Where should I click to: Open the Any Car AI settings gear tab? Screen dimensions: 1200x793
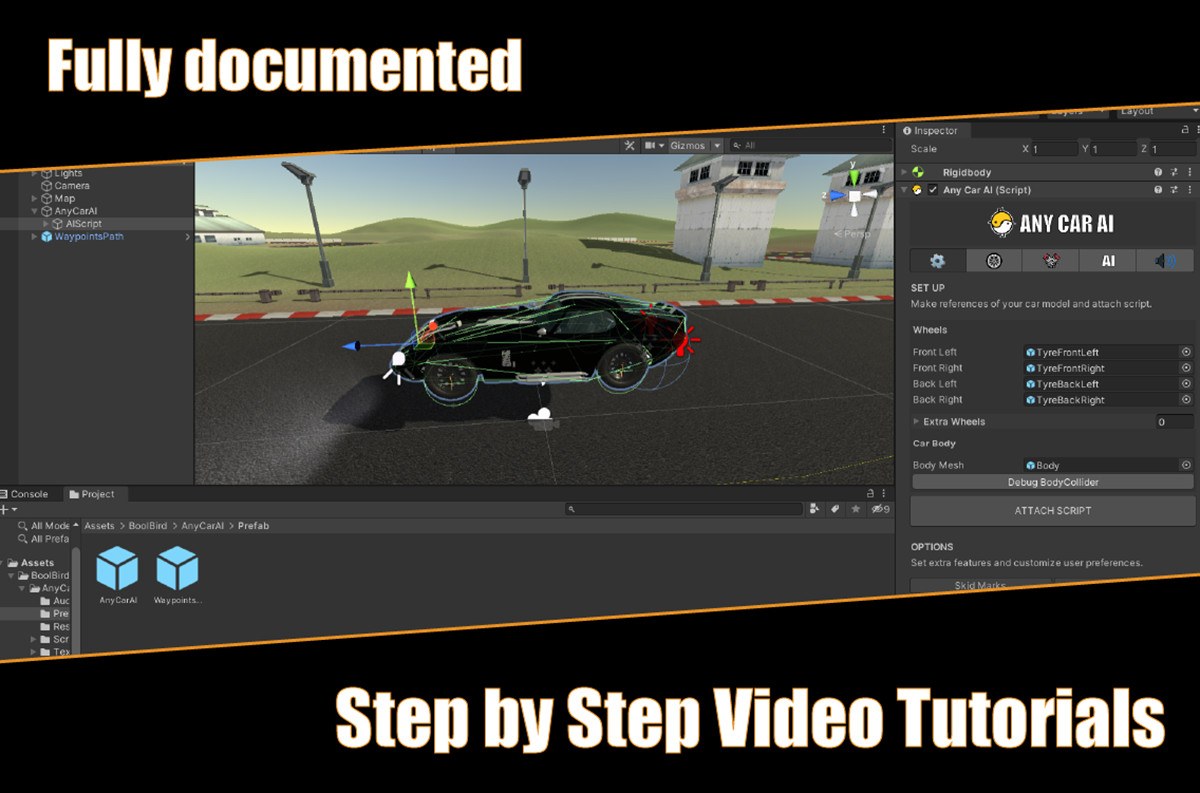pos(937,260)
